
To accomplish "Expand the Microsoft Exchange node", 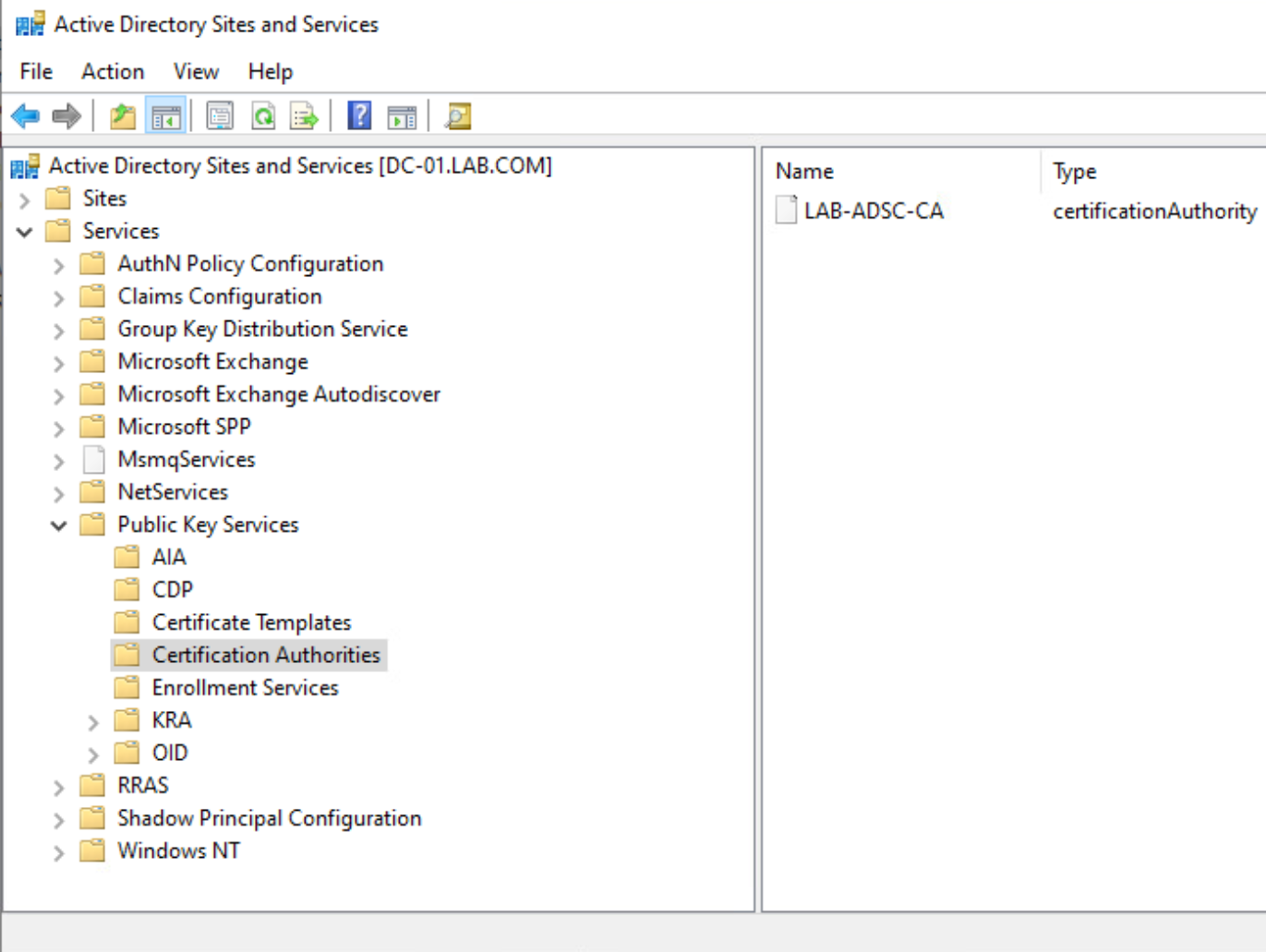I will pyautogui.click(x=57, y=362).
